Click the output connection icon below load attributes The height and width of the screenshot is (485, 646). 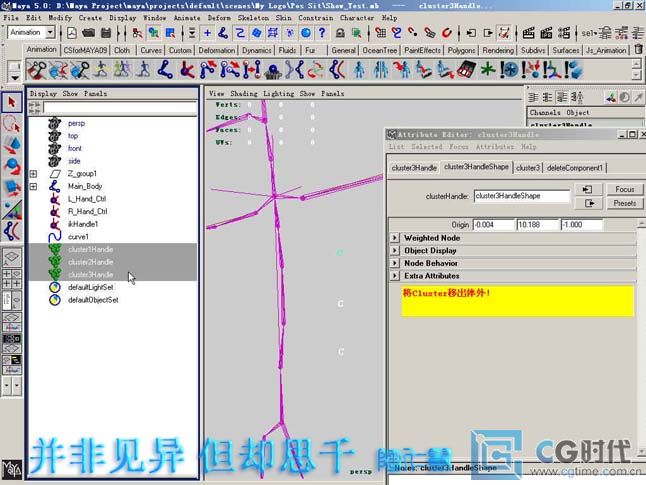tap(588, 203)
